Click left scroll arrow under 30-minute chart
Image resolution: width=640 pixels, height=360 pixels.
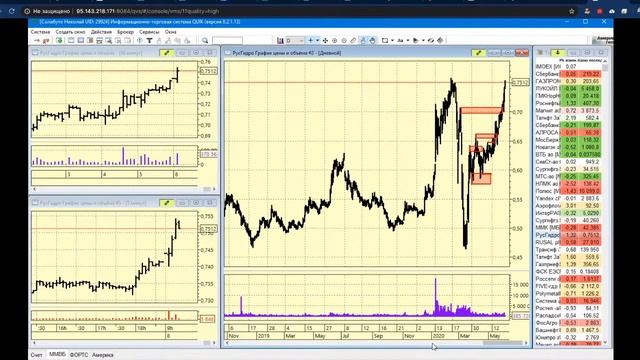[x=34, y=189]
